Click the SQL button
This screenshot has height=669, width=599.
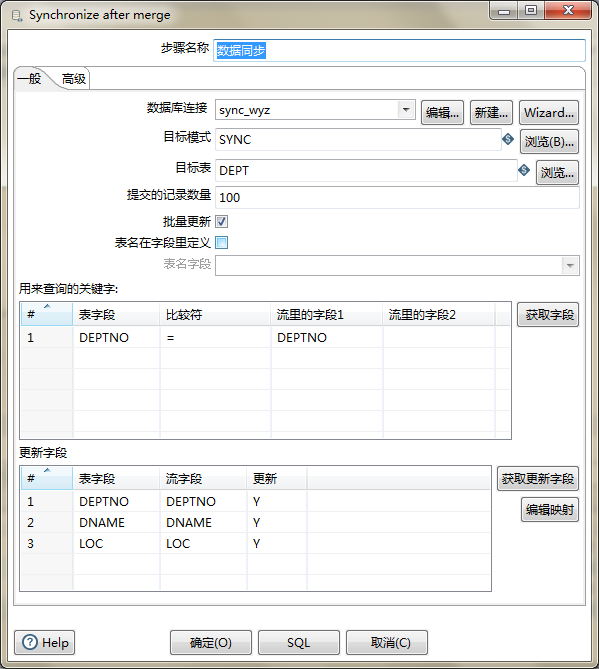tap(299, 643)
